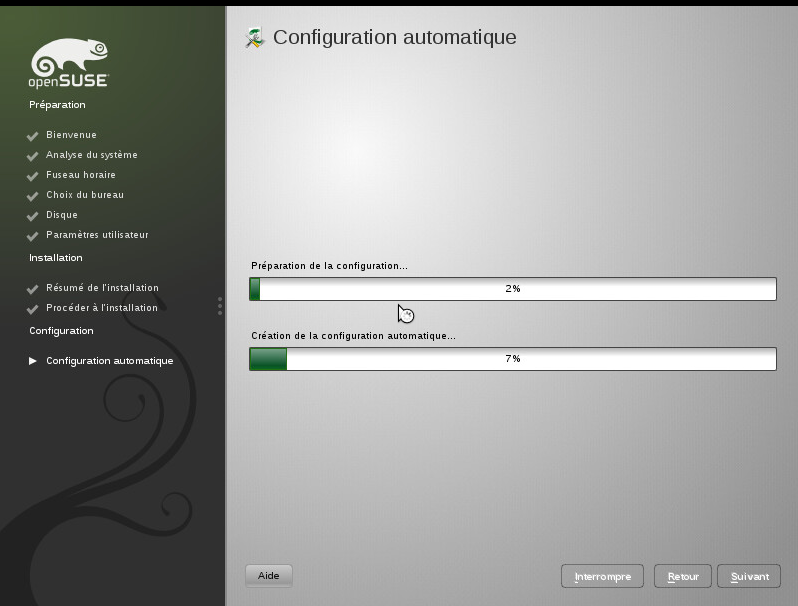Click the checkmark next to Choix du bureau
Image resolution: width=798 pixels, height=606 pixels.
point(32,196)
